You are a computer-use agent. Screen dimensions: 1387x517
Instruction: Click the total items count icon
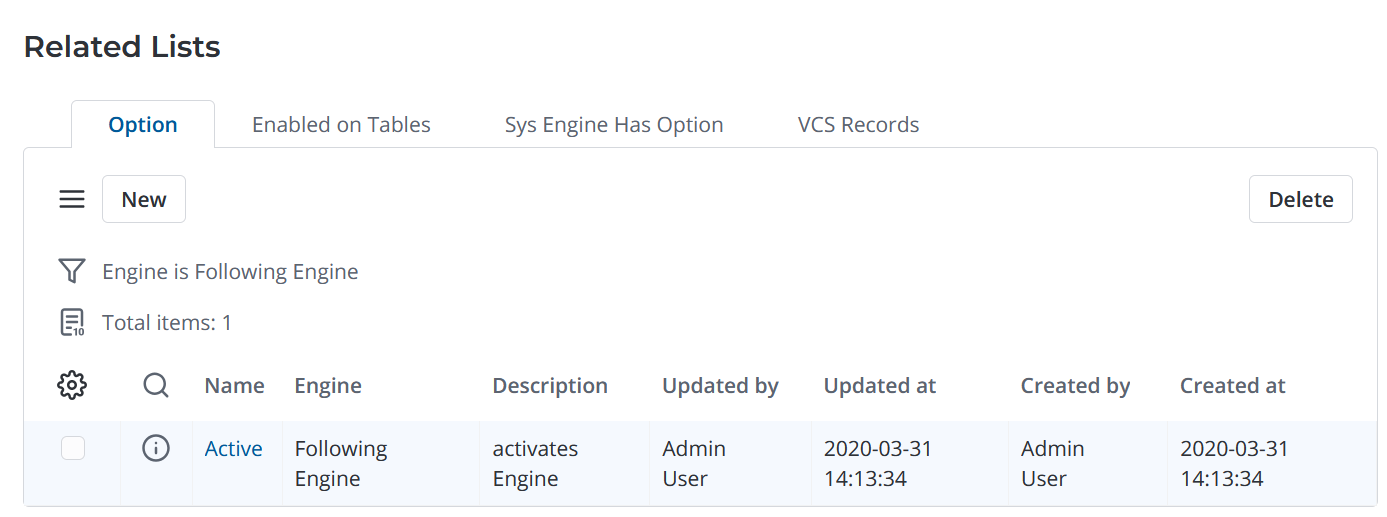[x=72, y=323]
